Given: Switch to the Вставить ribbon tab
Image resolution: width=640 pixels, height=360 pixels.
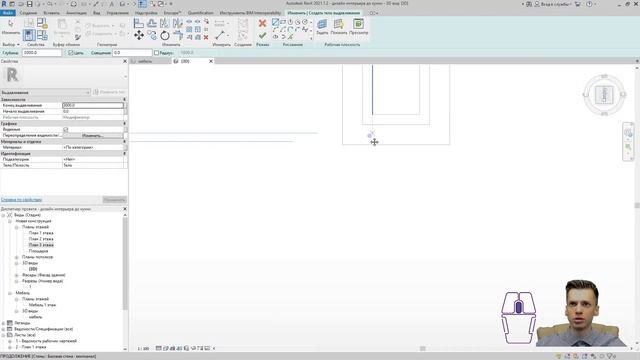Looking at the screenshot, I should 51,13.
